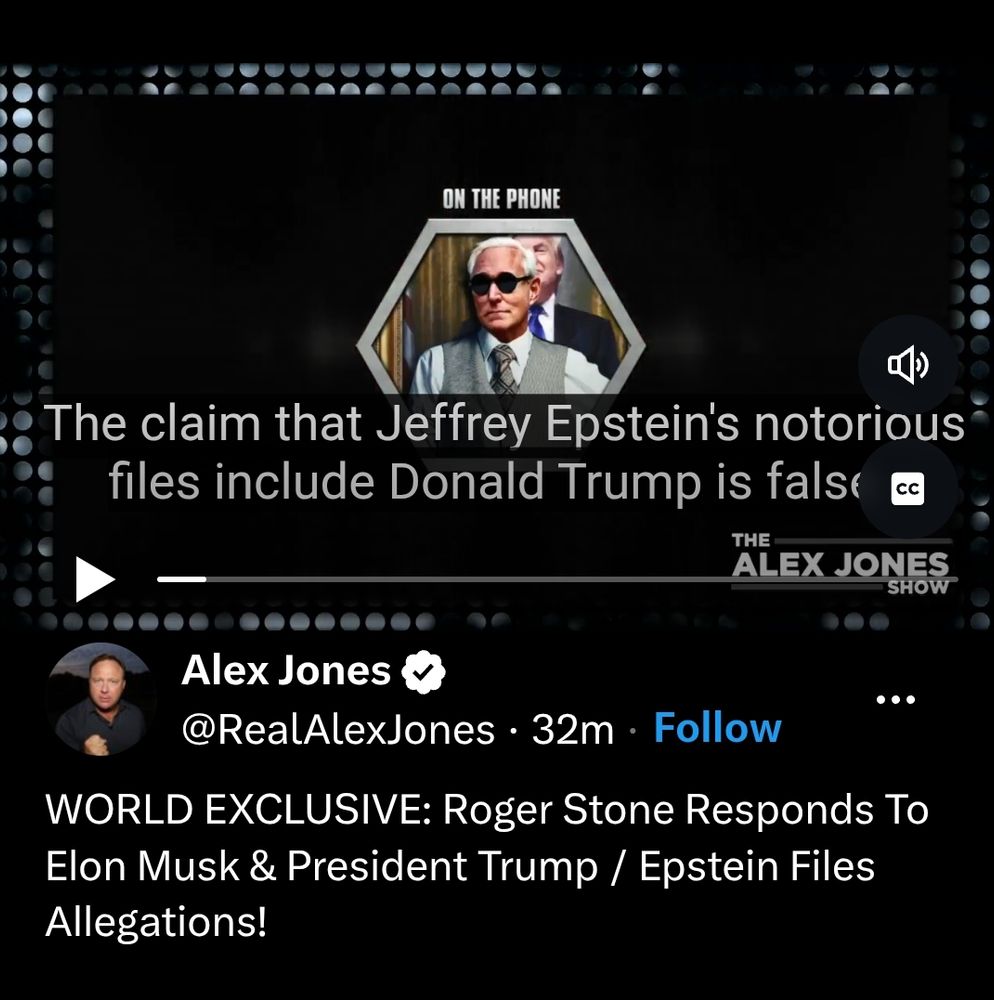Click the ON THE PHONE label

[501, 199]
